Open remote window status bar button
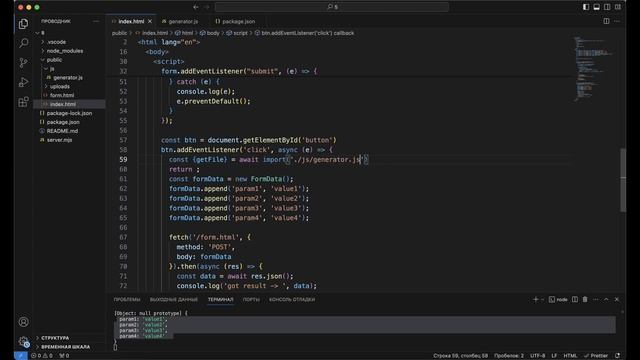 tap(20, 356)
